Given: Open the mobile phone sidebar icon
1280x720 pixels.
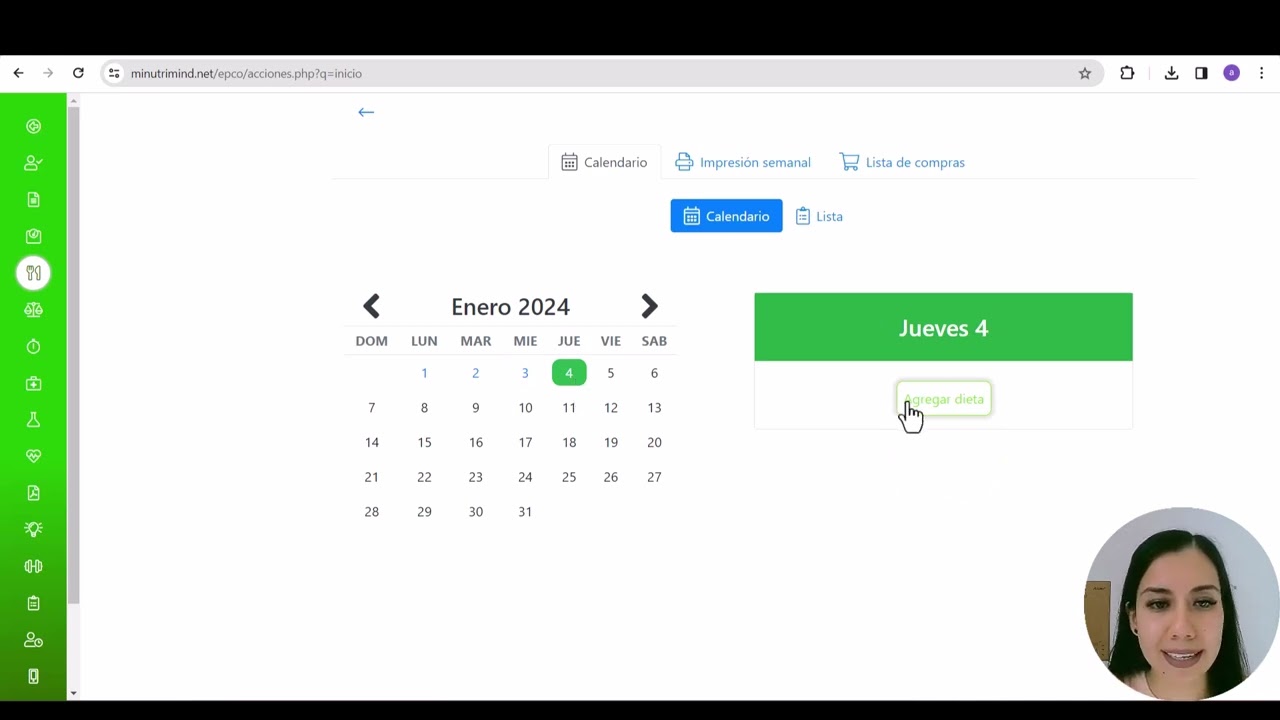Looking at the screenshot, I should tap(33, 676).
